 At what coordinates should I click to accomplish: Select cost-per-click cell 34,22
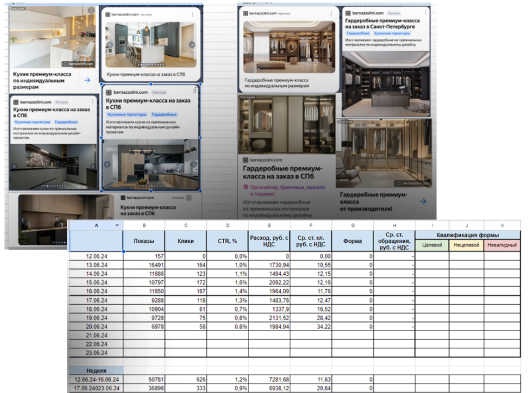pyautogui.click(x=311, y=327)
